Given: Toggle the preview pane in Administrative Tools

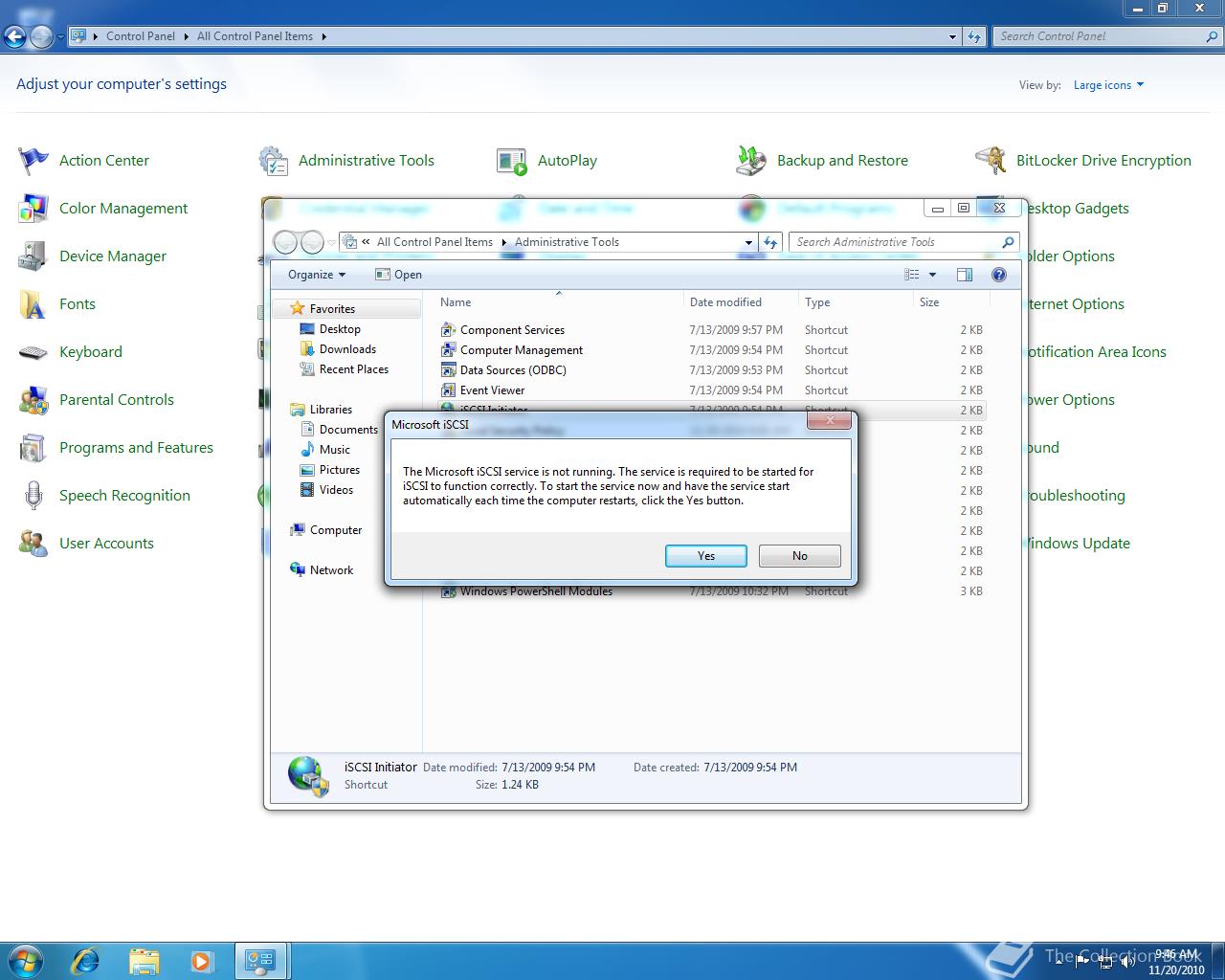Looking at the screenshot, I should click(x=965, y=275).
